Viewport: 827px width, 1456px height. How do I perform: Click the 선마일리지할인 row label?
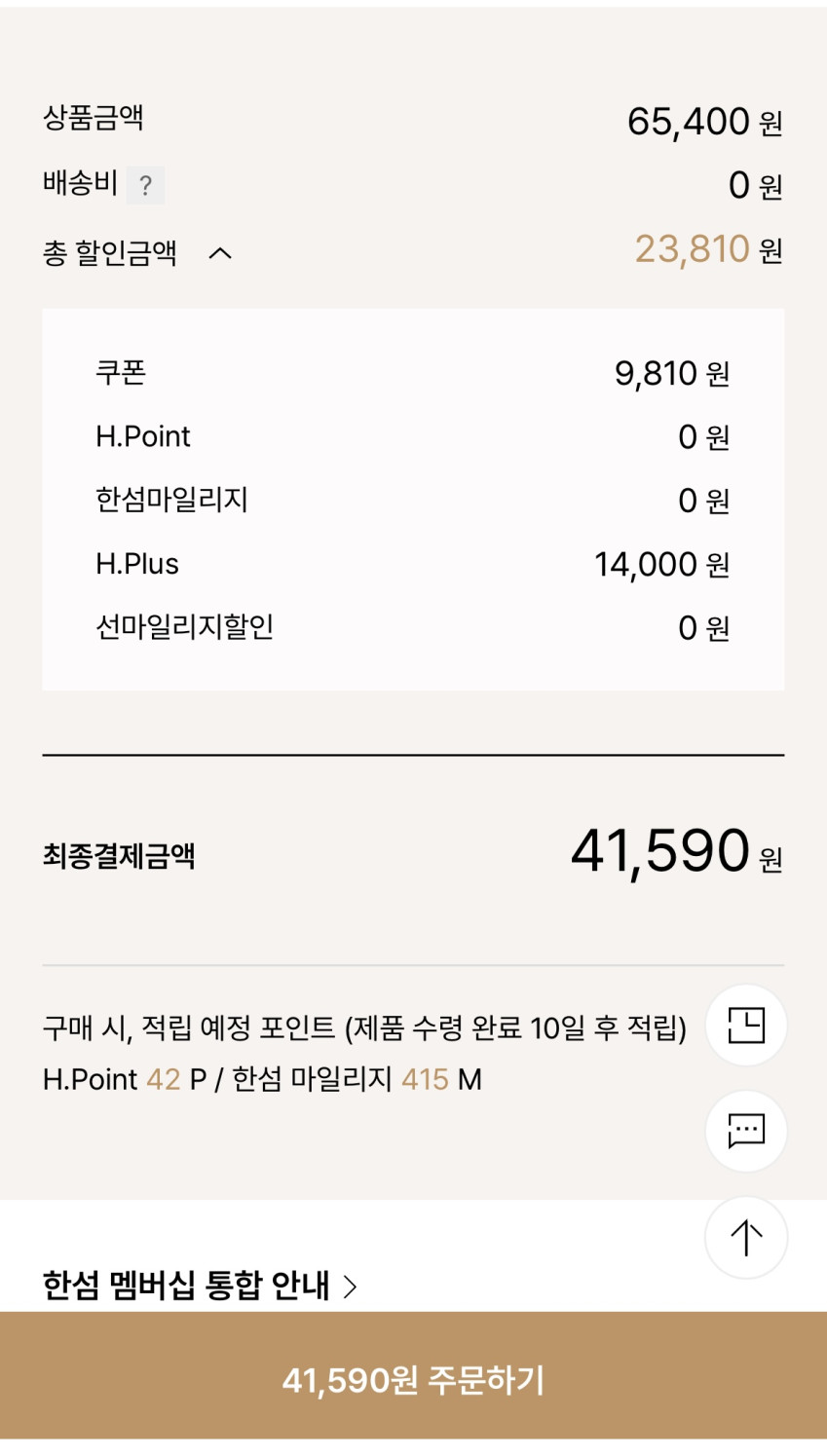[184, 627]
